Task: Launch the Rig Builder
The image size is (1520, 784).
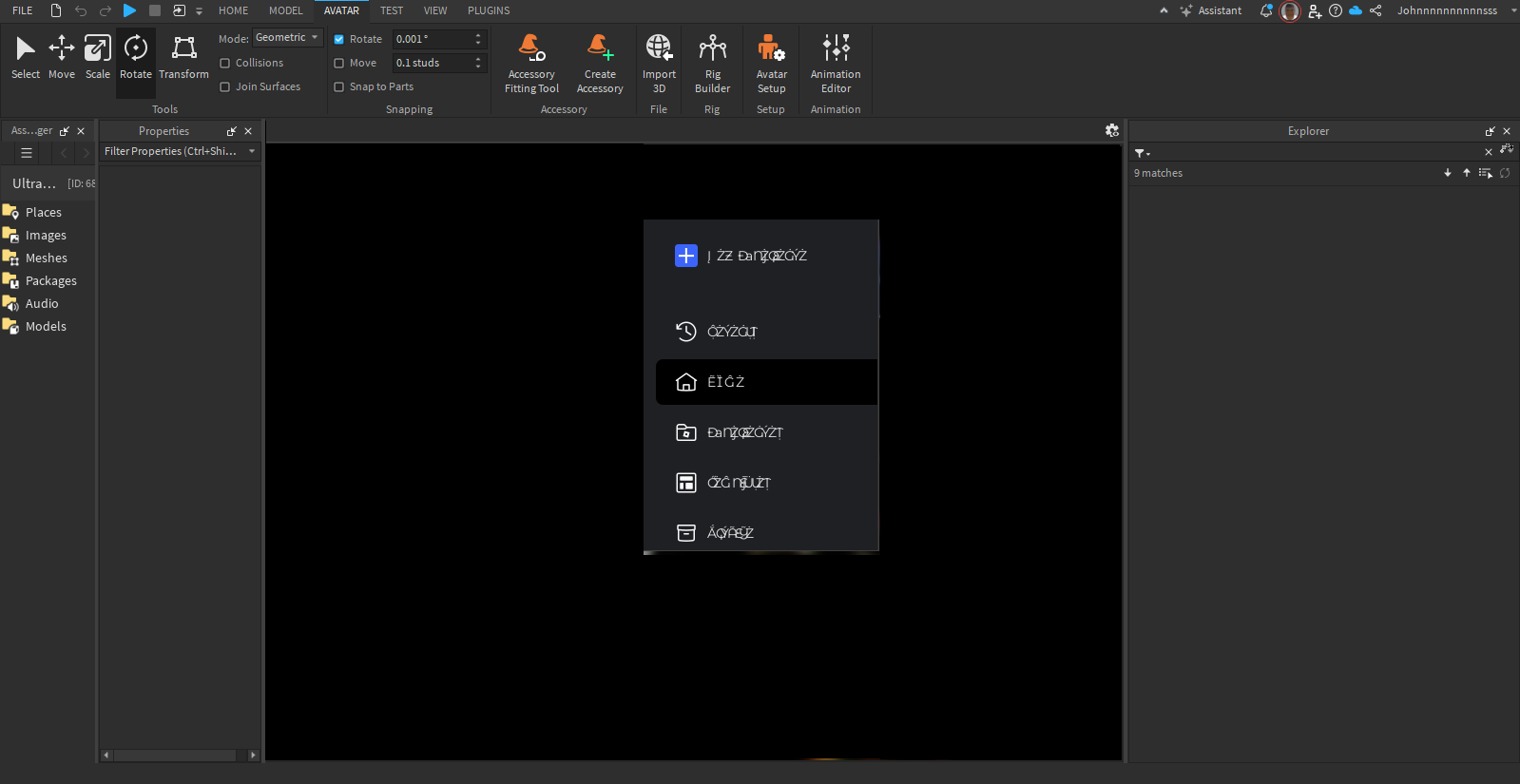Action: click(x=712, y=64)
